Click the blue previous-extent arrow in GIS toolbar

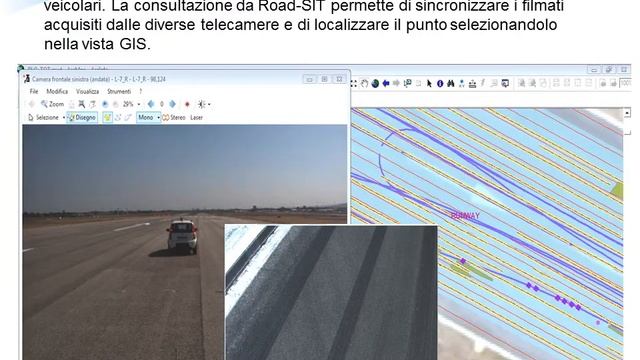tap(386, 84)
